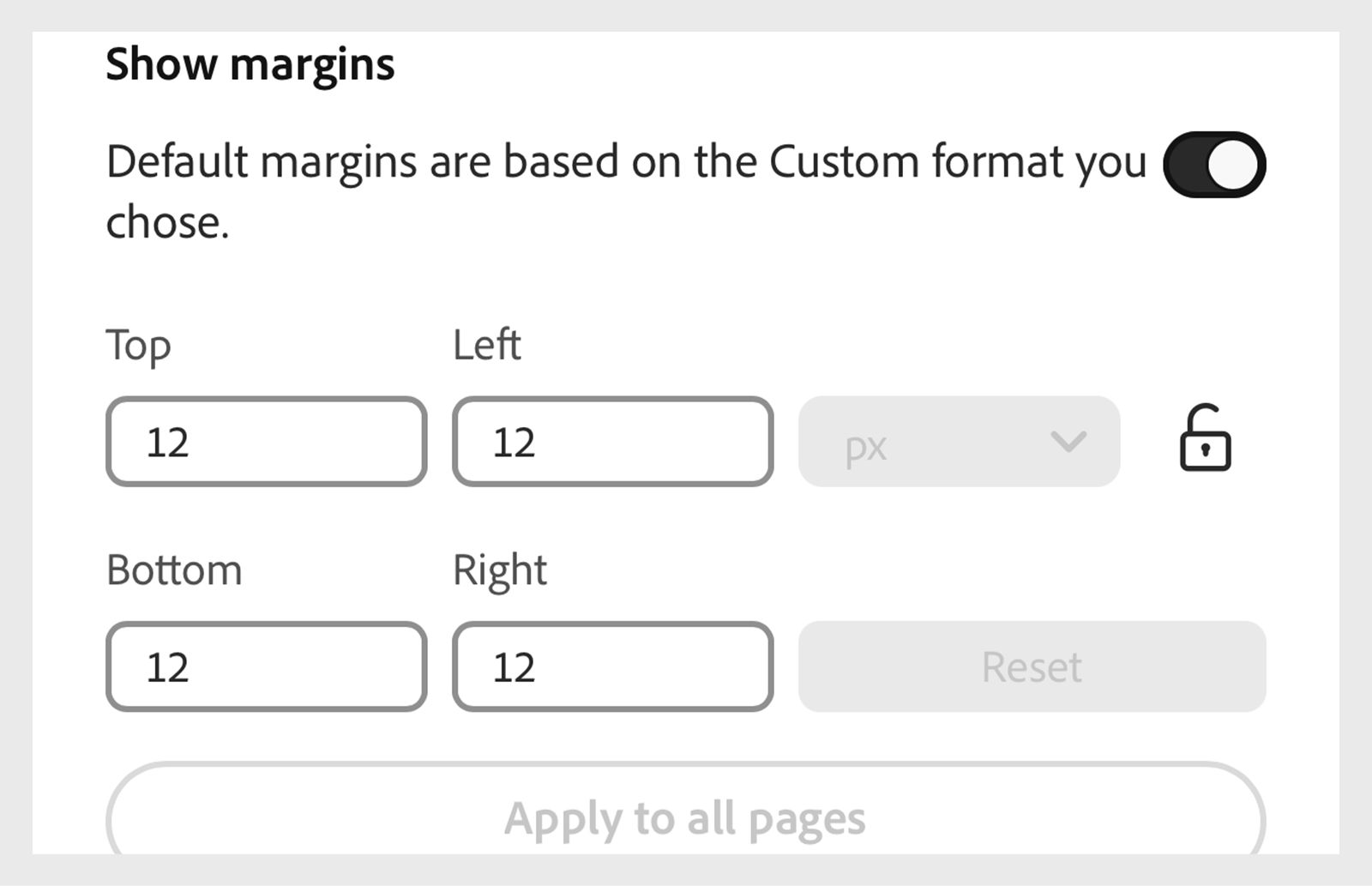Viewport: 1372px width, 886px height.
Task: Focus the Bottom margin input
Action: click(x=266, y=666)
